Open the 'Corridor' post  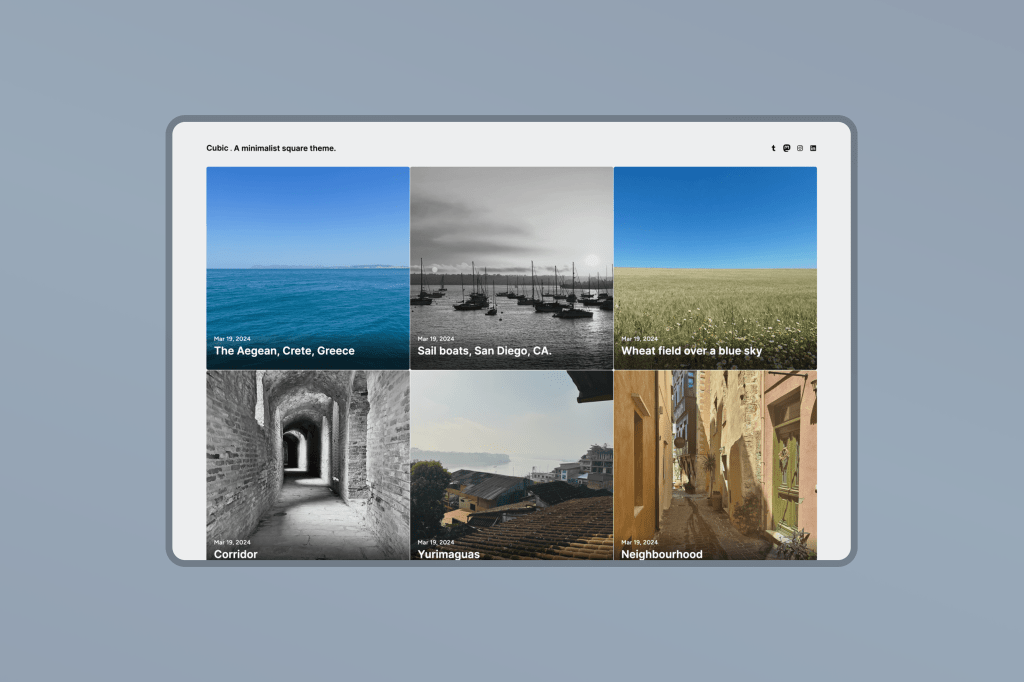[x=235, y=553]
